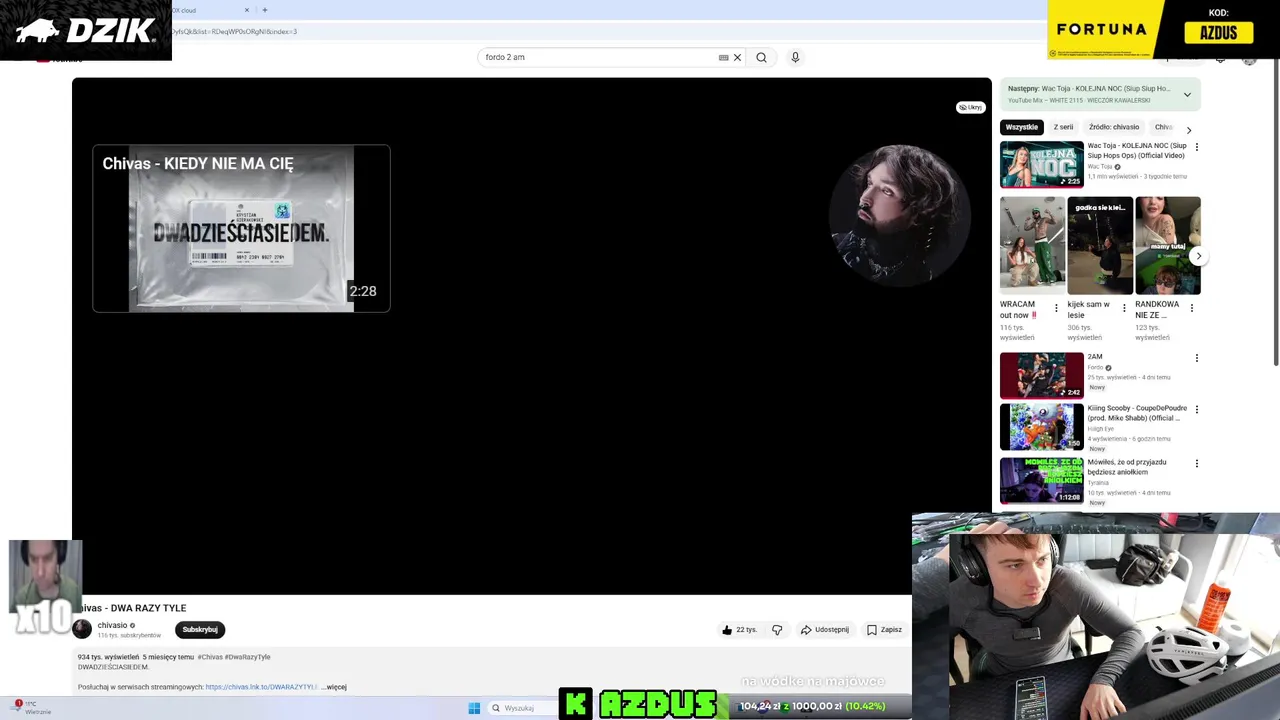Open the Mówiłeś, że od przyjazdu thumbnail
1280x720 pixels.
point(1041,480)
